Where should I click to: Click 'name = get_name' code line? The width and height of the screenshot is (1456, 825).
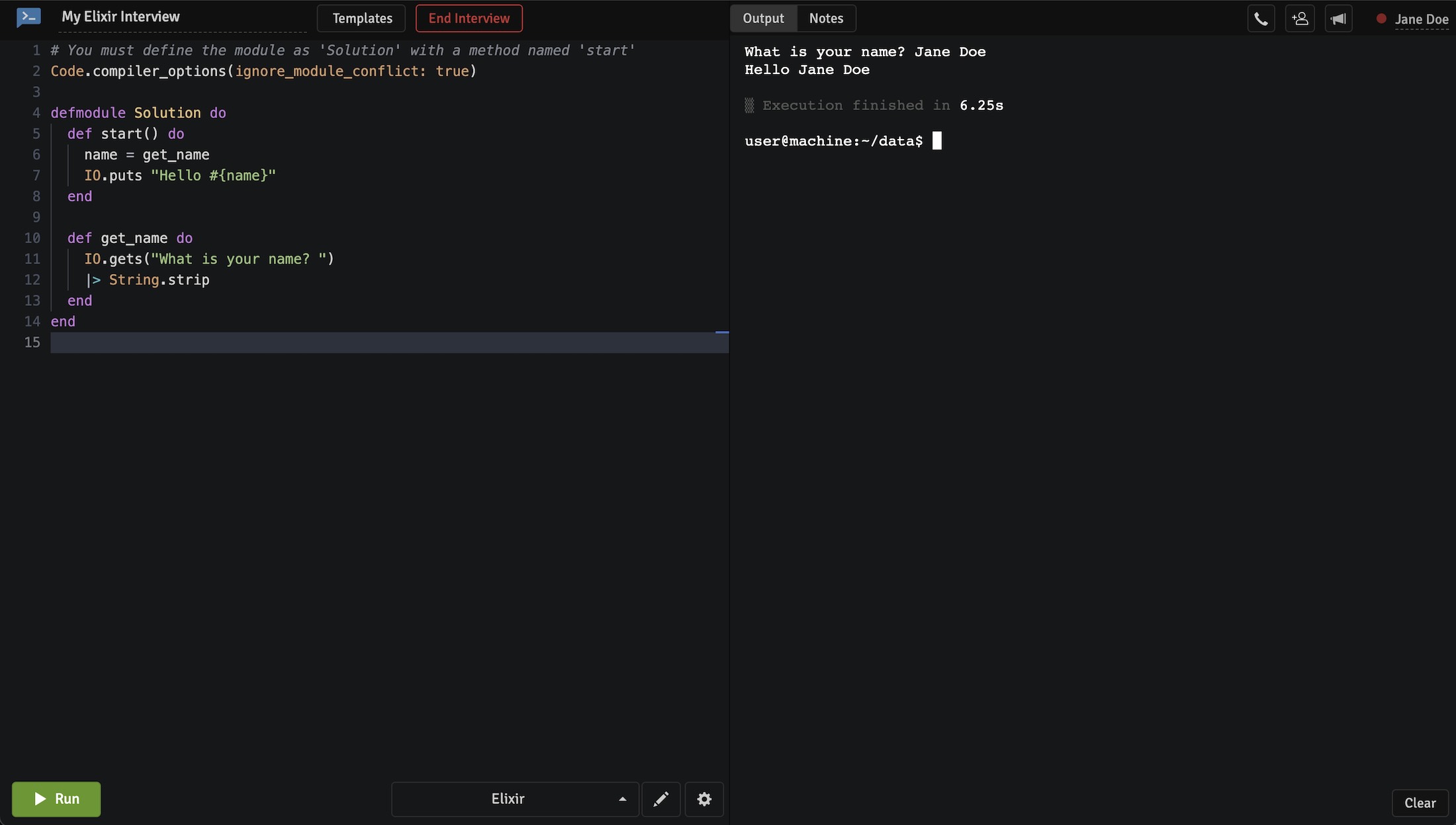147,155
